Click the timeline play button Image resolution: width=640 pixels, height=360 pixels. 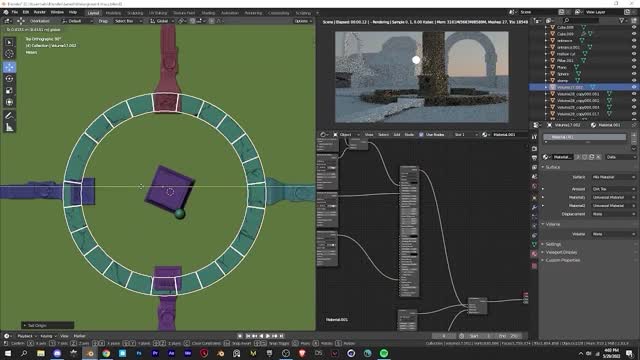pyautogui.click(x=268, y=336)
